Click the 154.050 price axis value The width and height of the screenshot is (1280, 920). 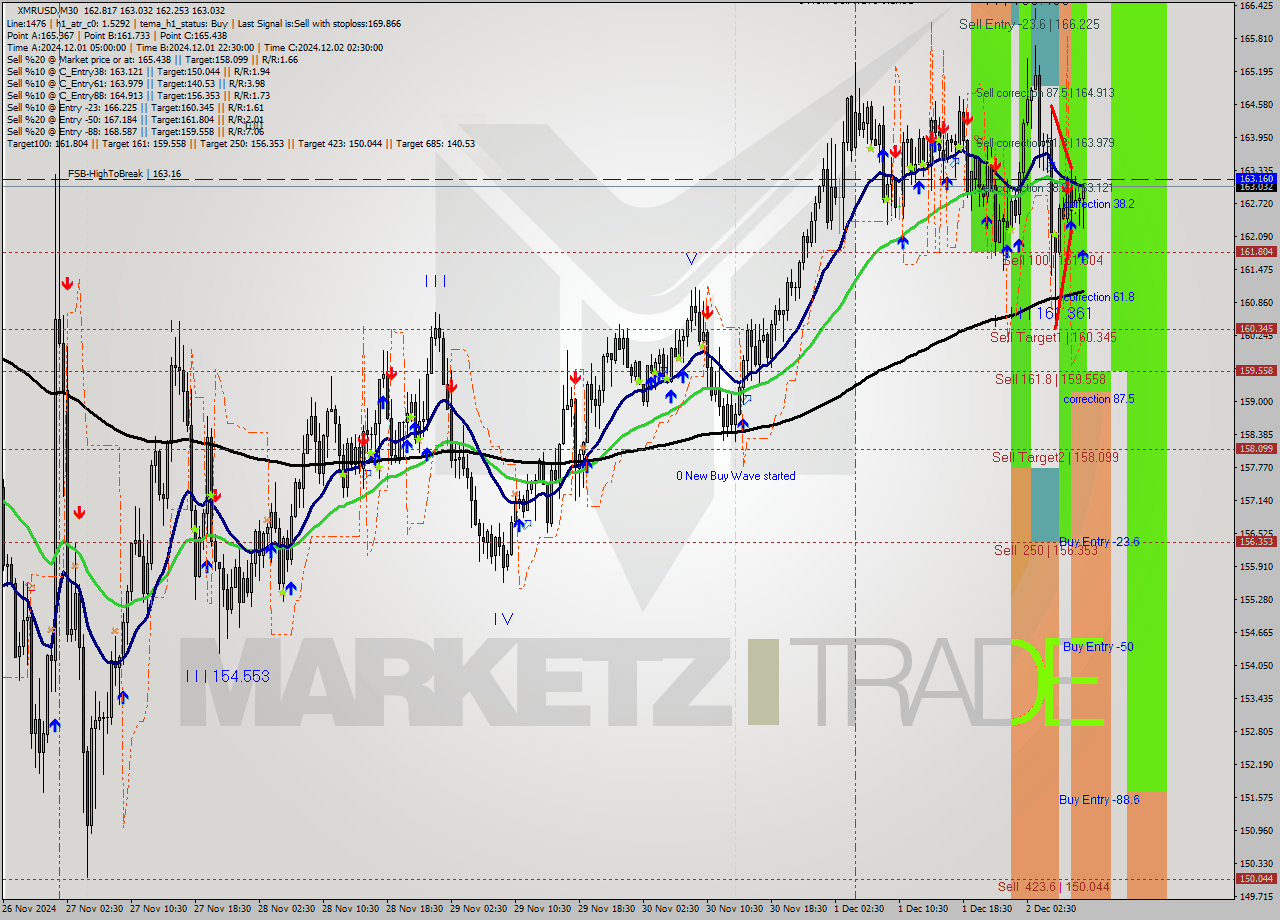point(1256,666)
